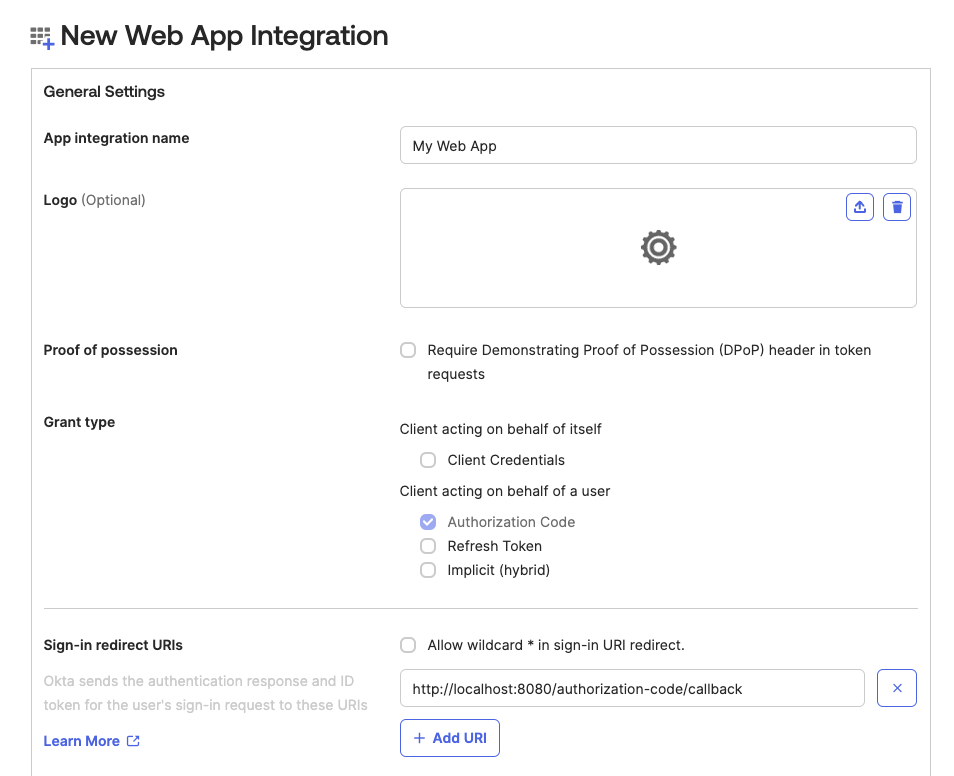Check the Client Credentials grant type
Image resolution: width=954 pixels, height=776 pixels.
428,460
